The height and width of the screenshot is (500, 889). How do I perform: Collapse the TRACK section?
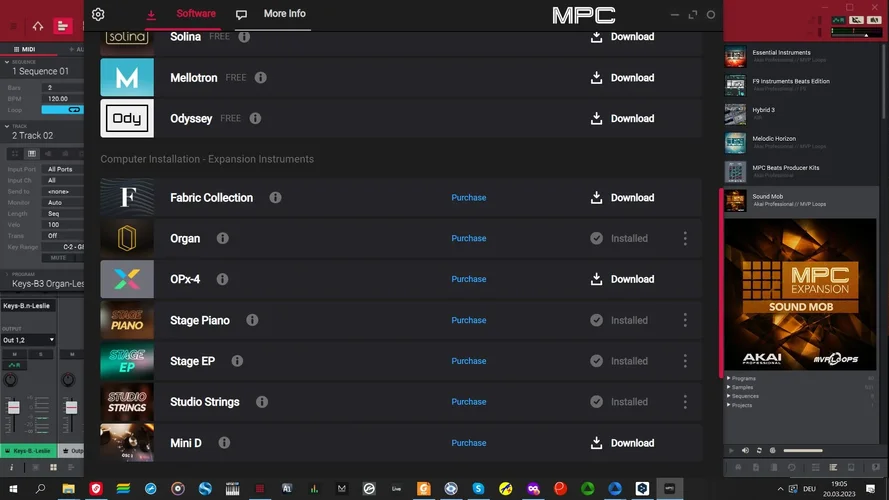click(x=7, y=126)
